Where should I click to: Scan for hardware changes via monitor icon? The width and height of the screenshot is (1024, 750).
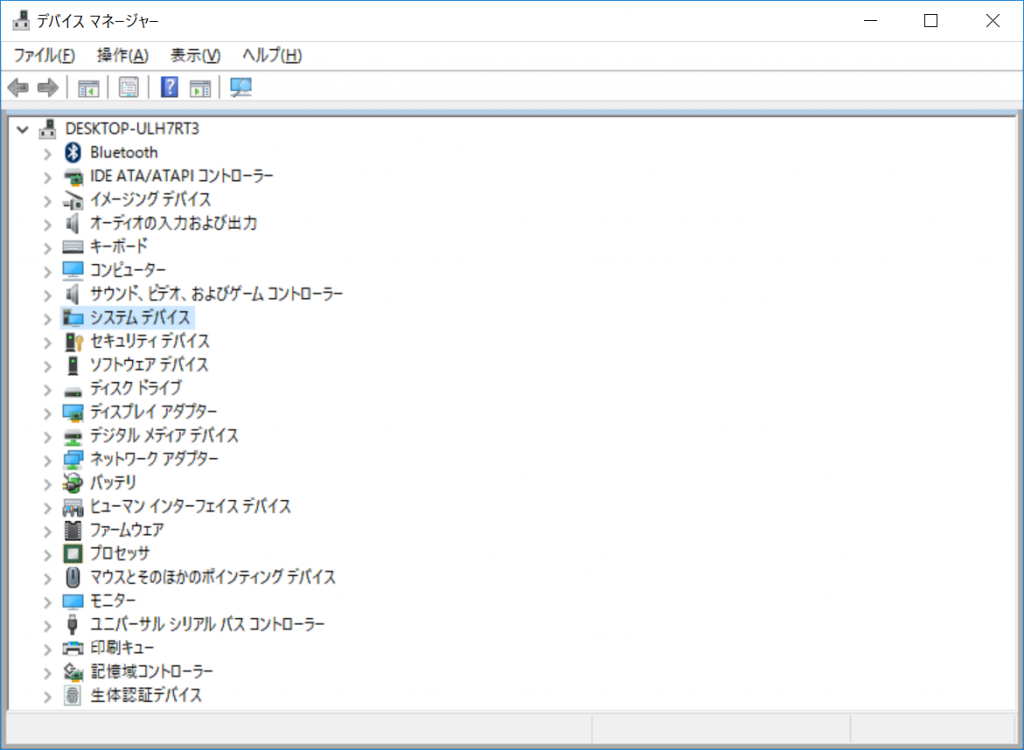pos(241,87)
